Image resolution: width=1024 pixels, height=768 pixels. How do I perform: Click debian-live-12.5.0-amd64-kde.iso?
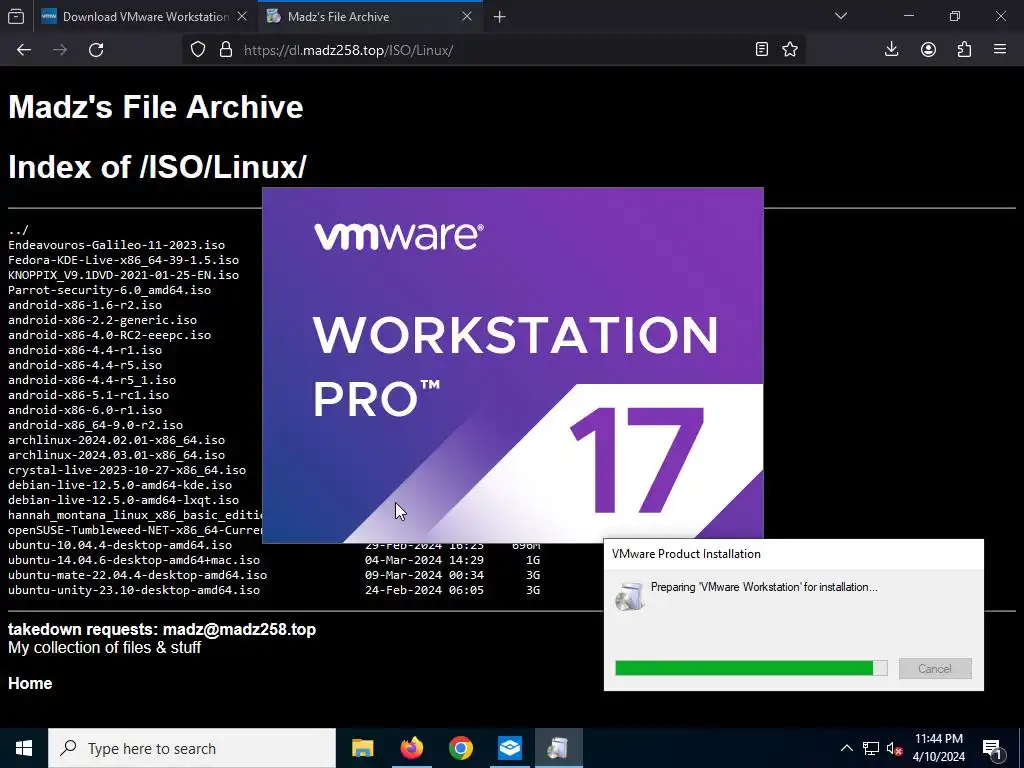click(x=120, y=485)
